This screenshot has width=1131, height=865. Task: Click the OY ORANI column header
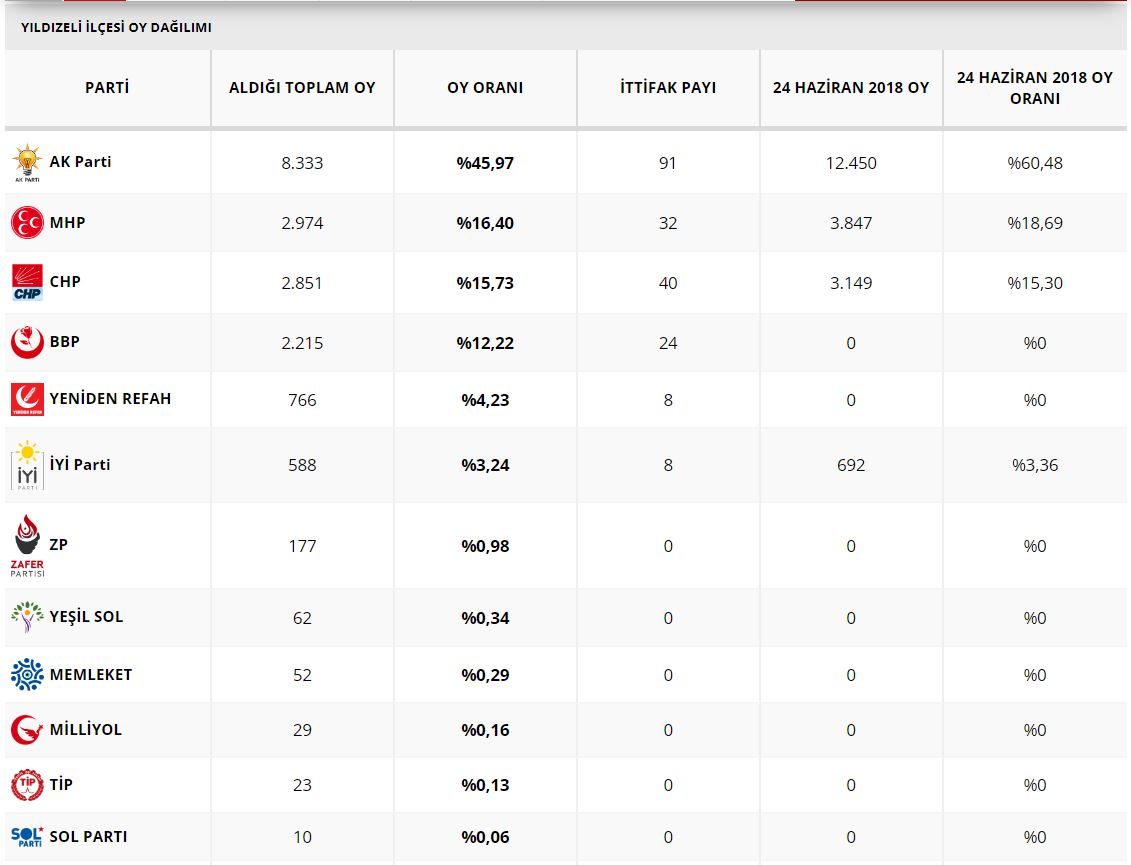(485, 88)
